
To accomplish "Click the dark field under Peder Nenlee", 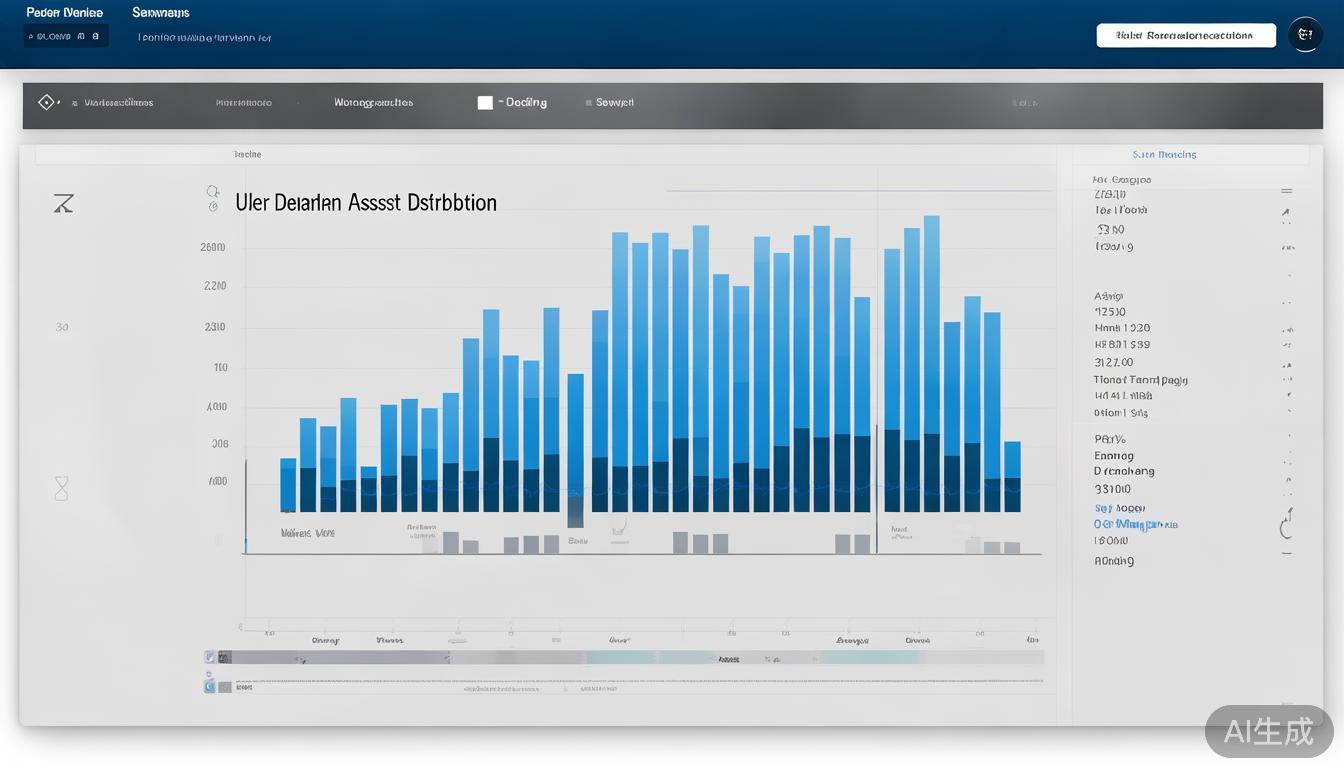I will tap(66, 36).
